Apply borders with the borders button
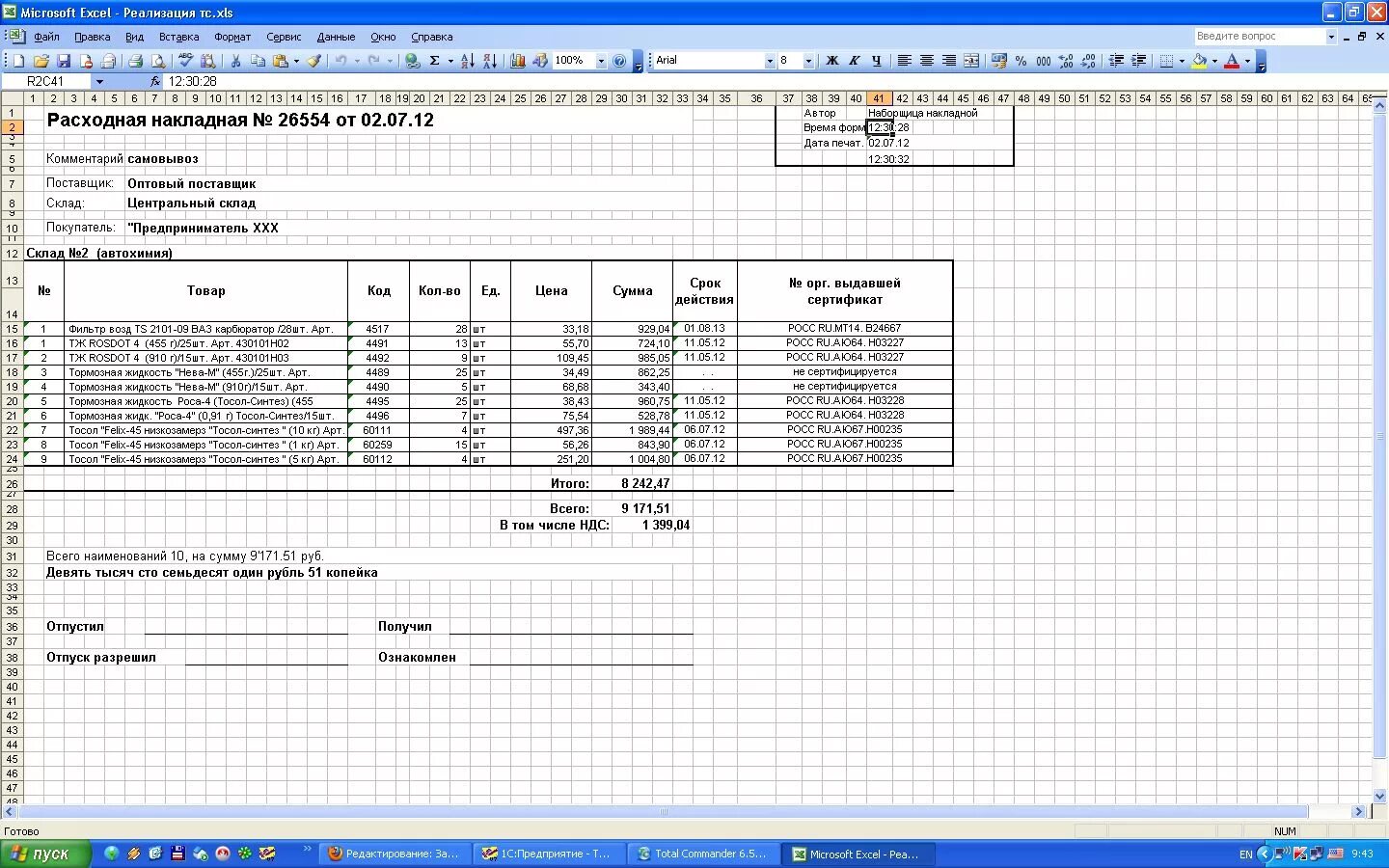The height and width of the screenshot is (868, 1389). (1166, 61)
